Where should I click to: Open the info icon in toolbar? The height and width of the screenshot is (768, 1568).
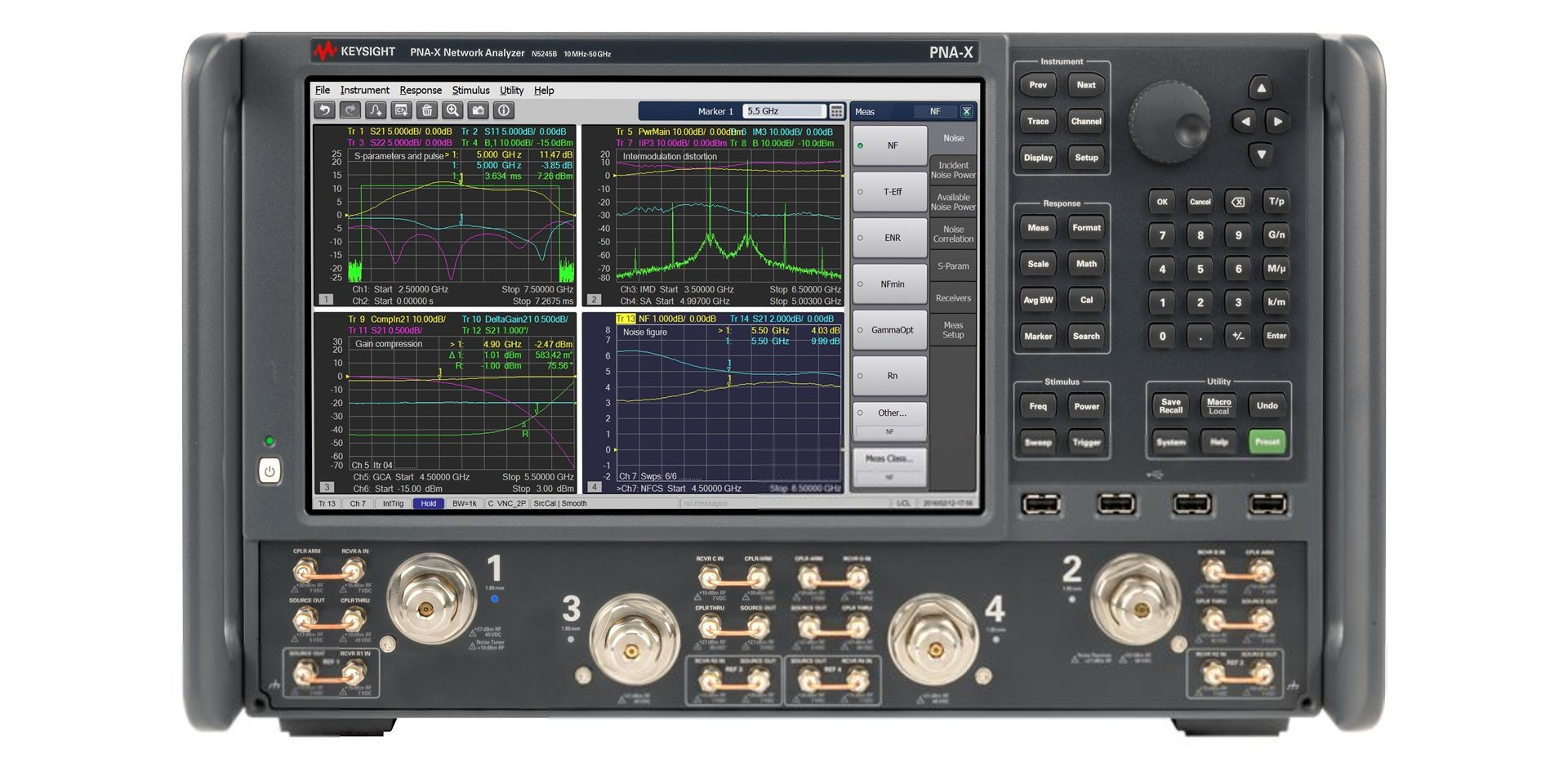click(504, 110)
